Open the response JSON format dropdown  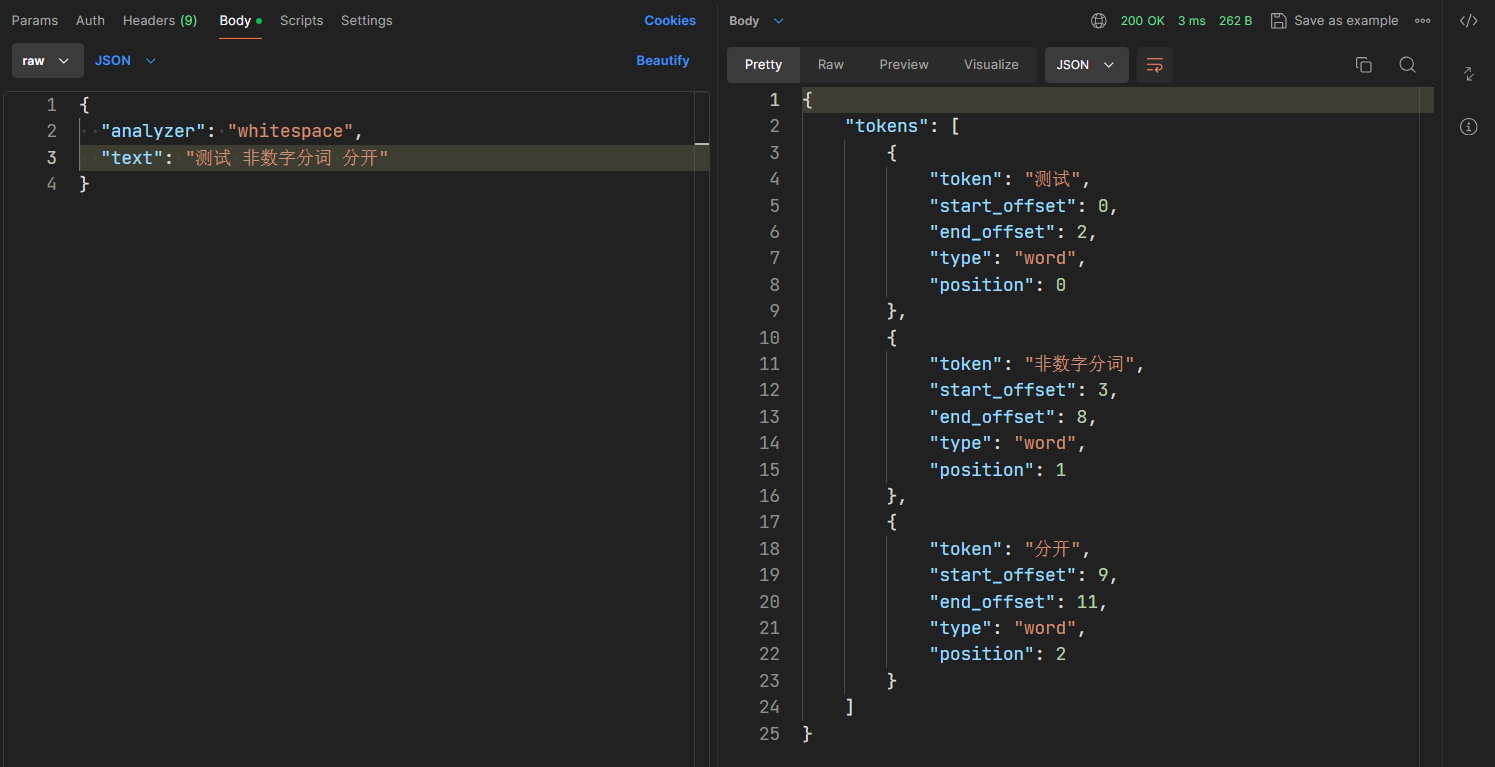[1086, 64]
